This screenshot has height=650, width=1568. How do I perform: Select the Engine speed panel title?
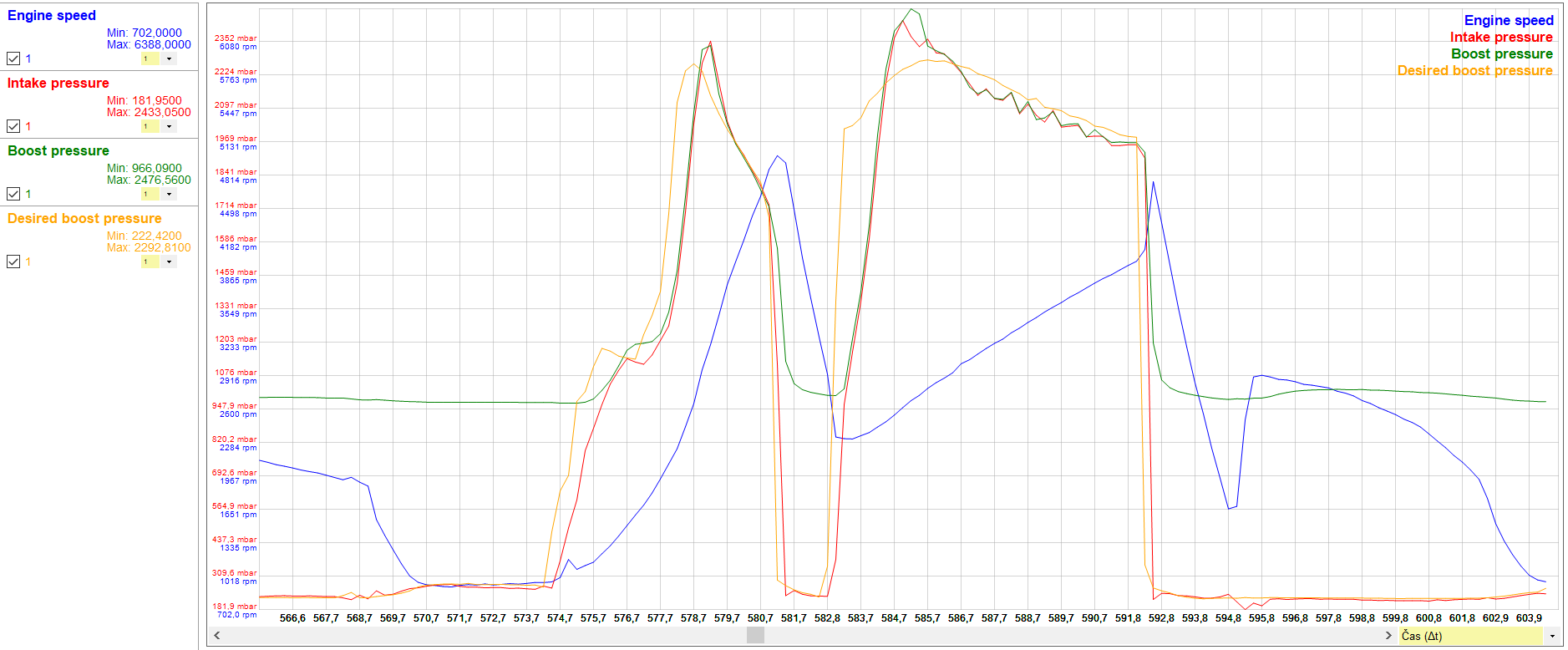52,15
